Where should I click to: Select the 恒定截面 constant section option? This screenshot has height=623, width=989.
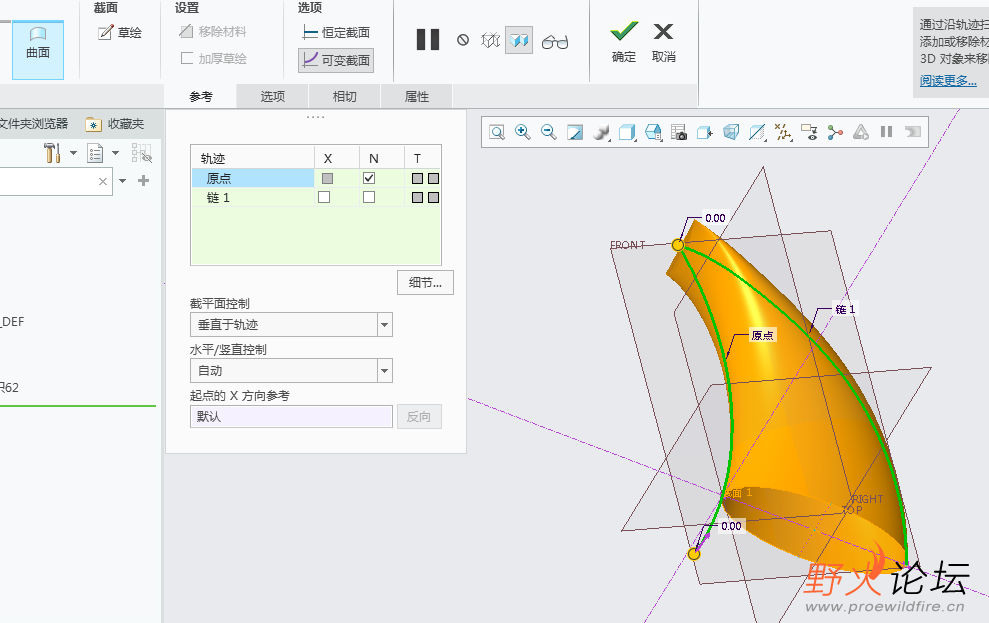(336, 33)
